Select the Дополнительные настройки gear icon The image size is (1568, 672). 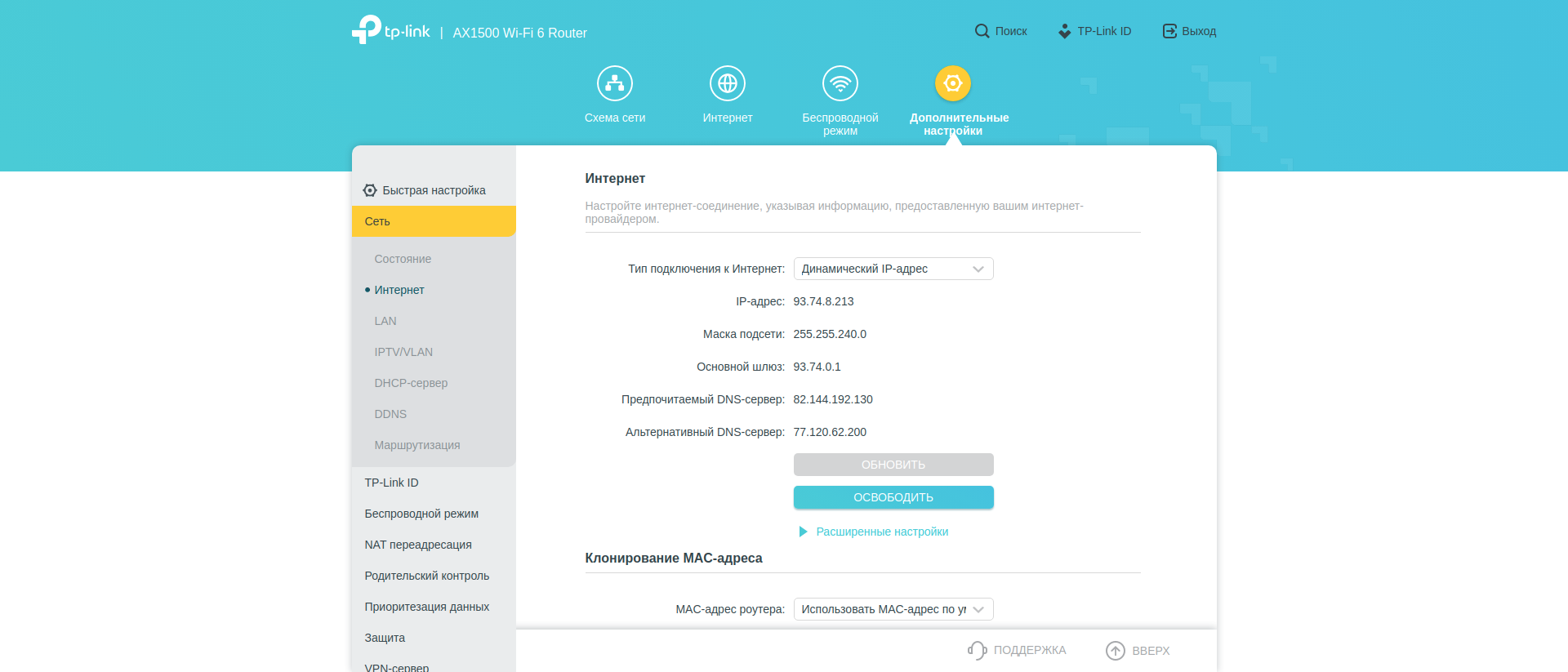[x=952, y=83]
